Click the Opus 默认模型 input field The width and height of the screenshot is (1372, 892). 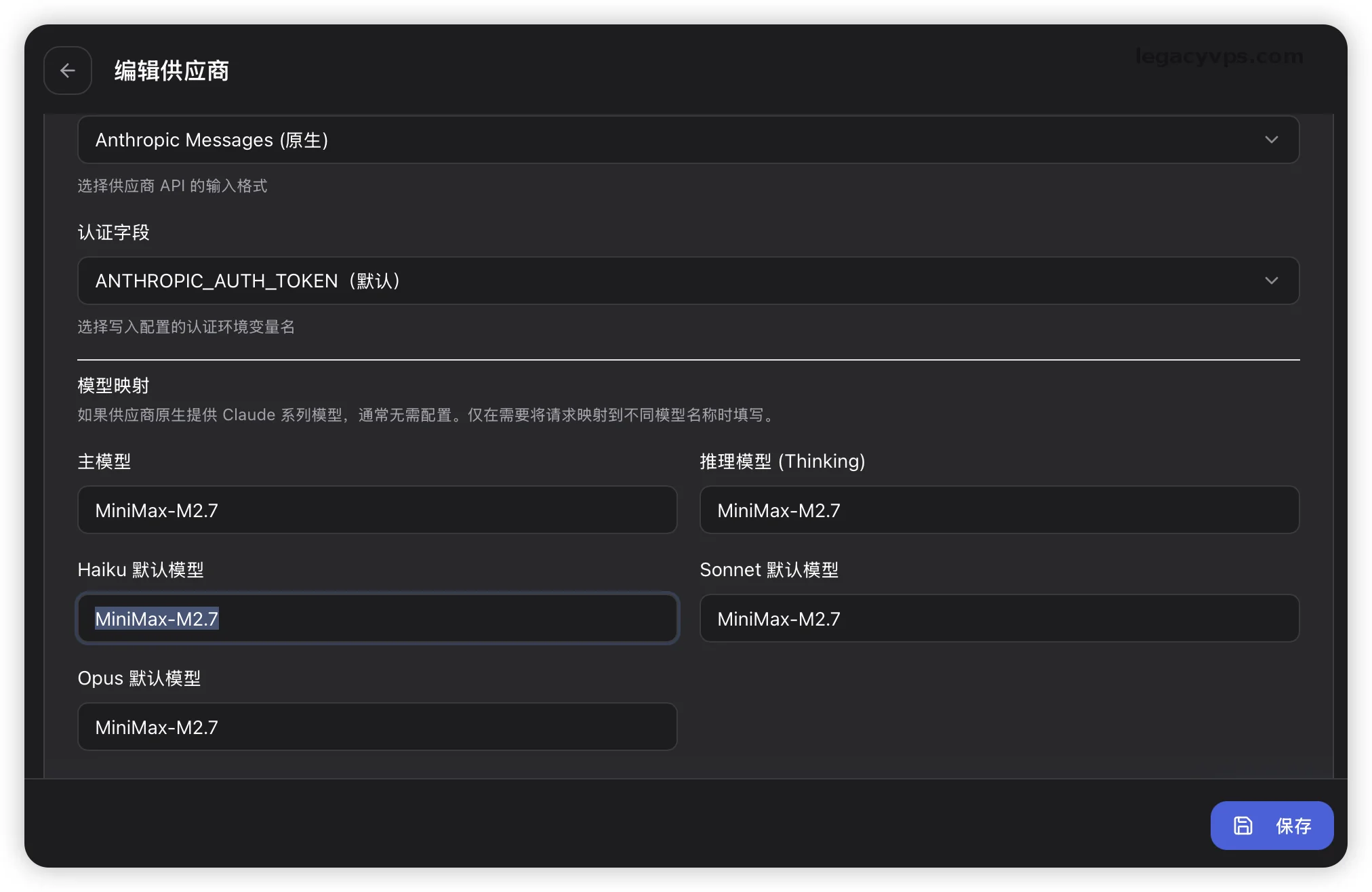click(377, 727)
